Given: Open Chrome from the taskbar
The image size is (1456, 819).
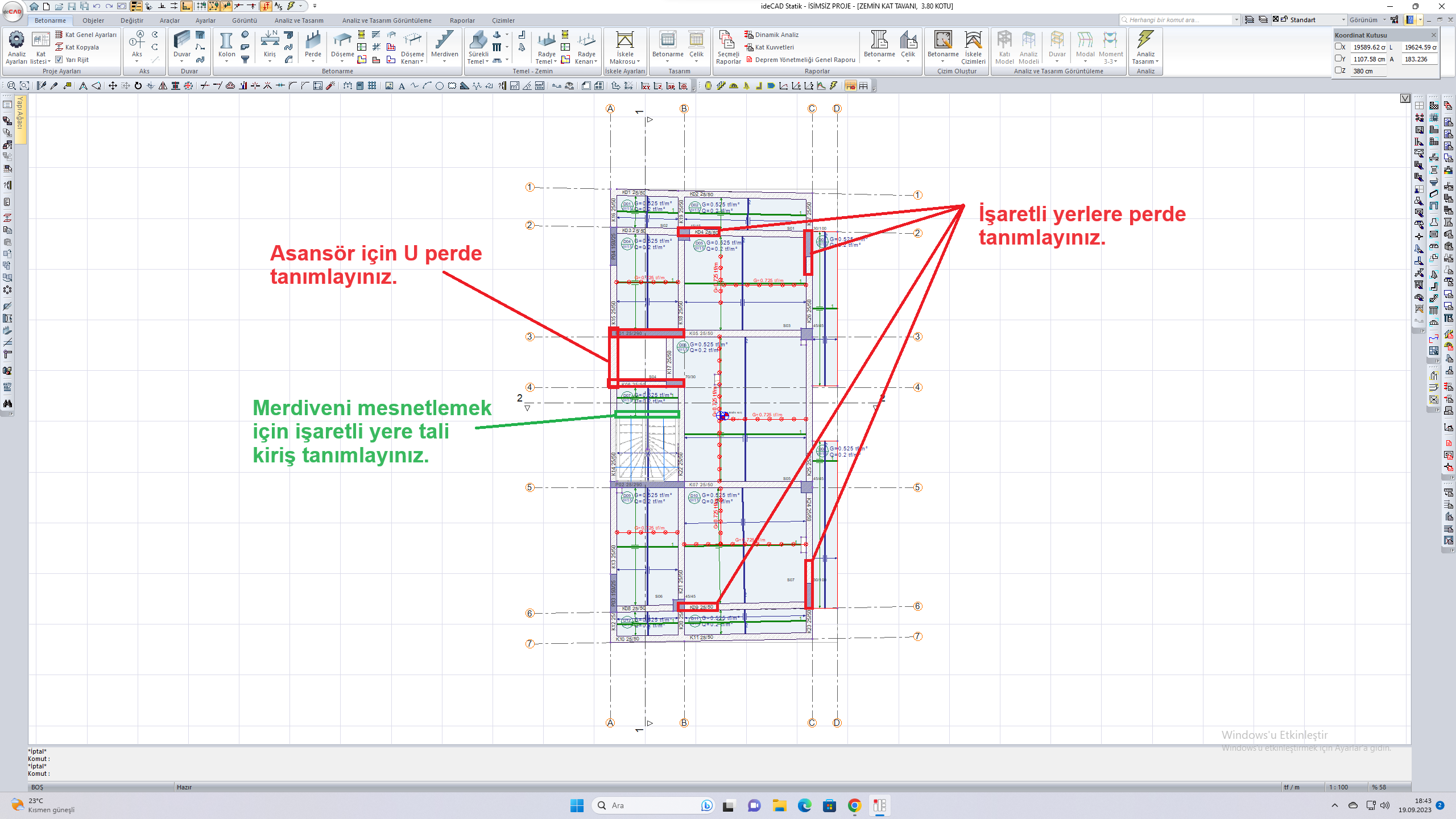Looking at the screenshot, I should click(x=854, y=805).
